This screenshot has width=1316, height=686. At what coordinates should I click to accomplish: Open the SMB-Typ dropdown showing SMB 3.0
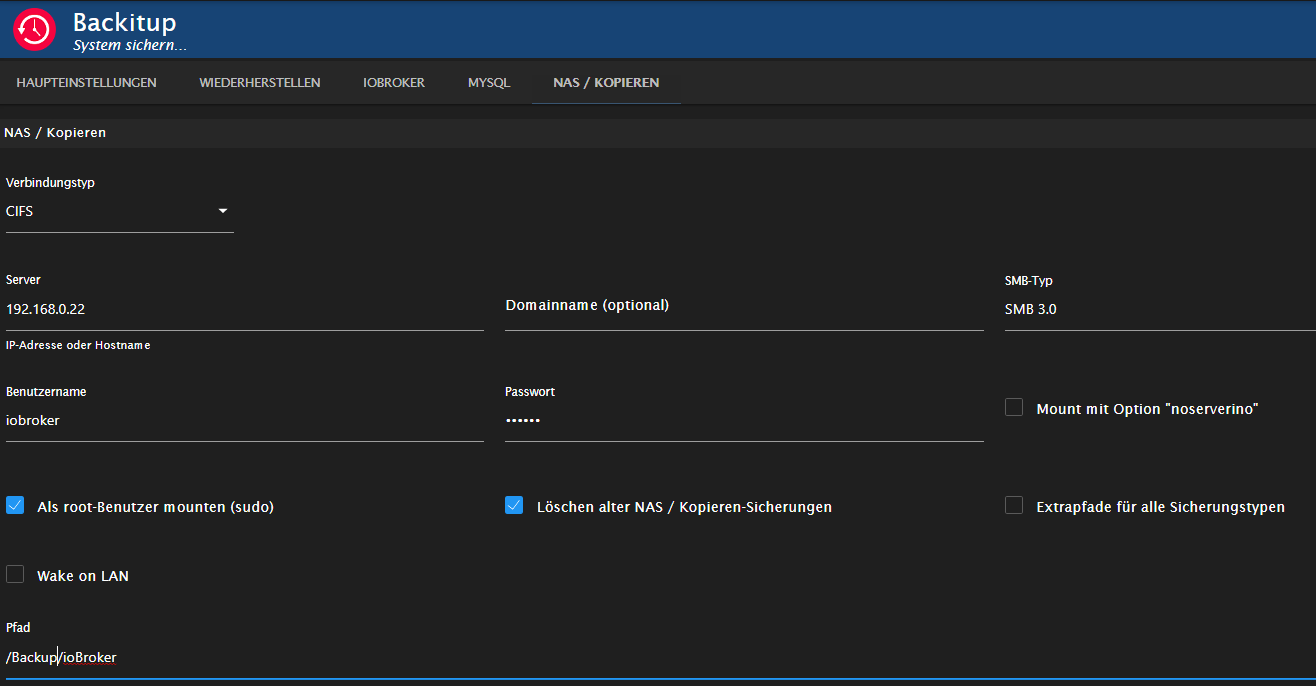[1160, 309]
